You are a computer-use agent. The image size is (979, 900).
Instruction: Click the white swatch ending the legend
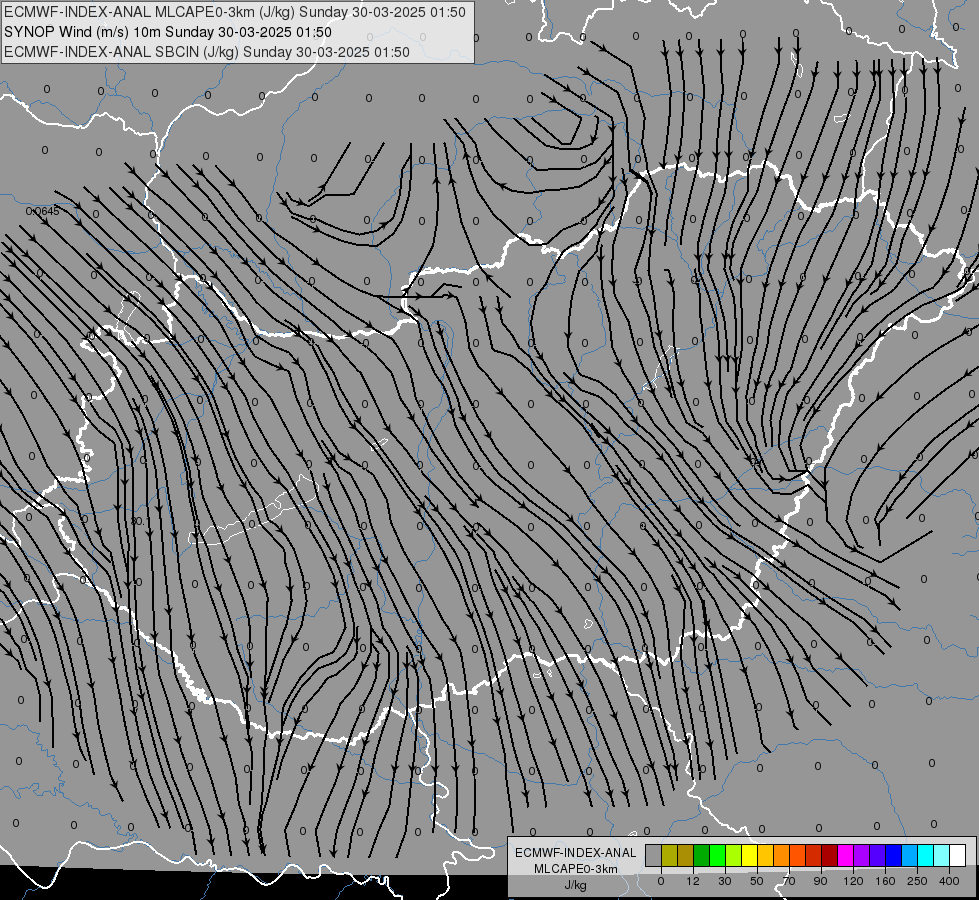pyautogui.click(x=958, y=855)
